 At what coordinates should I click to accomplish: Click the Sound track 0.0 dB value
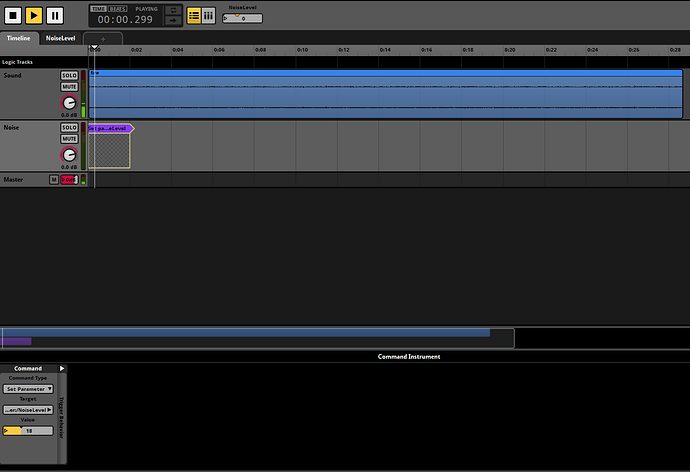[x=69, y=115]
